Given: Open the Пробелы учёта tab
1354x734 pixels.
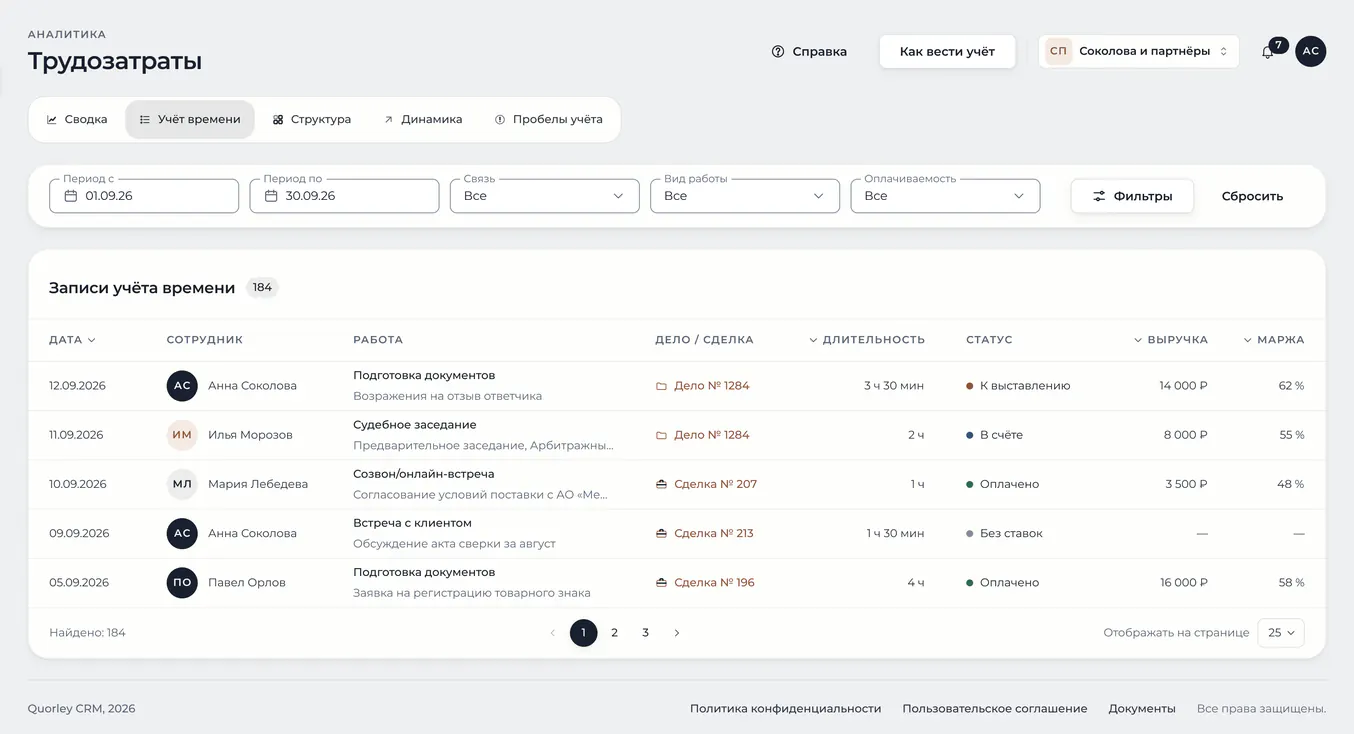Looking at the screenshot, I should click(549, 119).
